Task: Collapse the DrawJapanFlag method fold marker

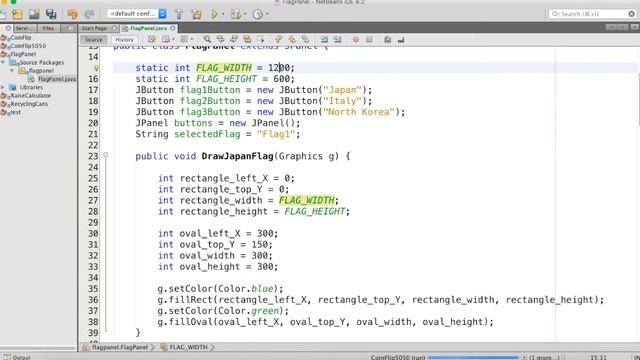Action: pyautogui.click(x=106, y=155)
